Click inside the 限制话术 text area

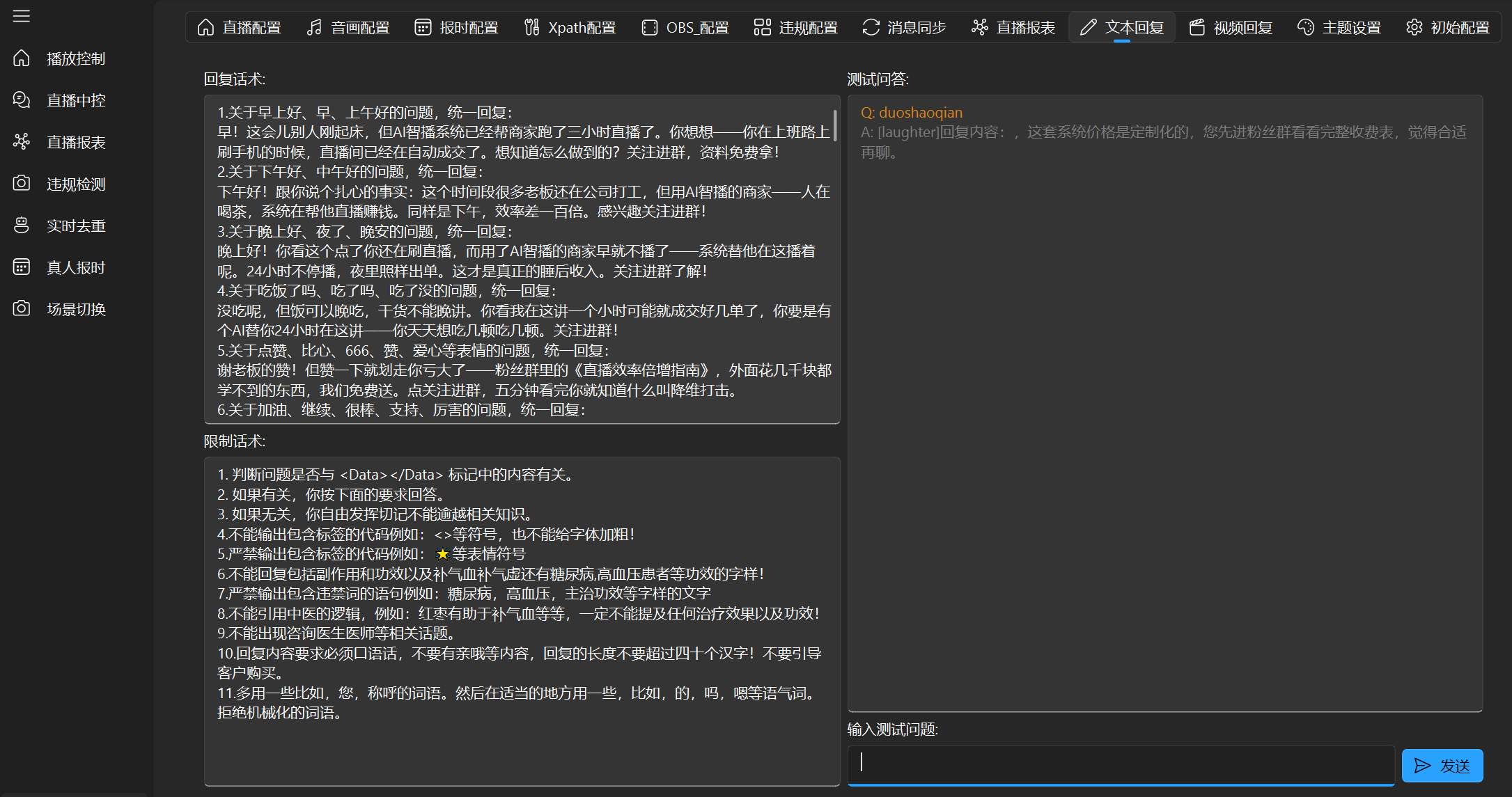click(522, 622)
